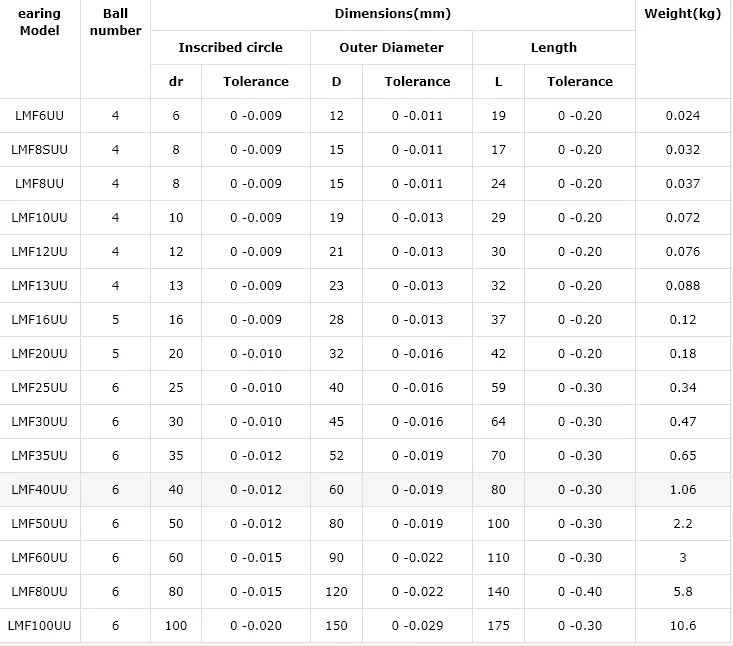Select the highlighted LMF40UU row label
The image size is (733, 646).
(40, 490)
